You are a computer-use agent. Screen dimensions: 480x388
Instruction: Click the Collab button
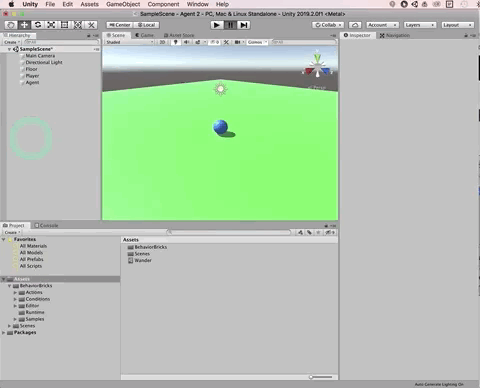tap(328, 25)
